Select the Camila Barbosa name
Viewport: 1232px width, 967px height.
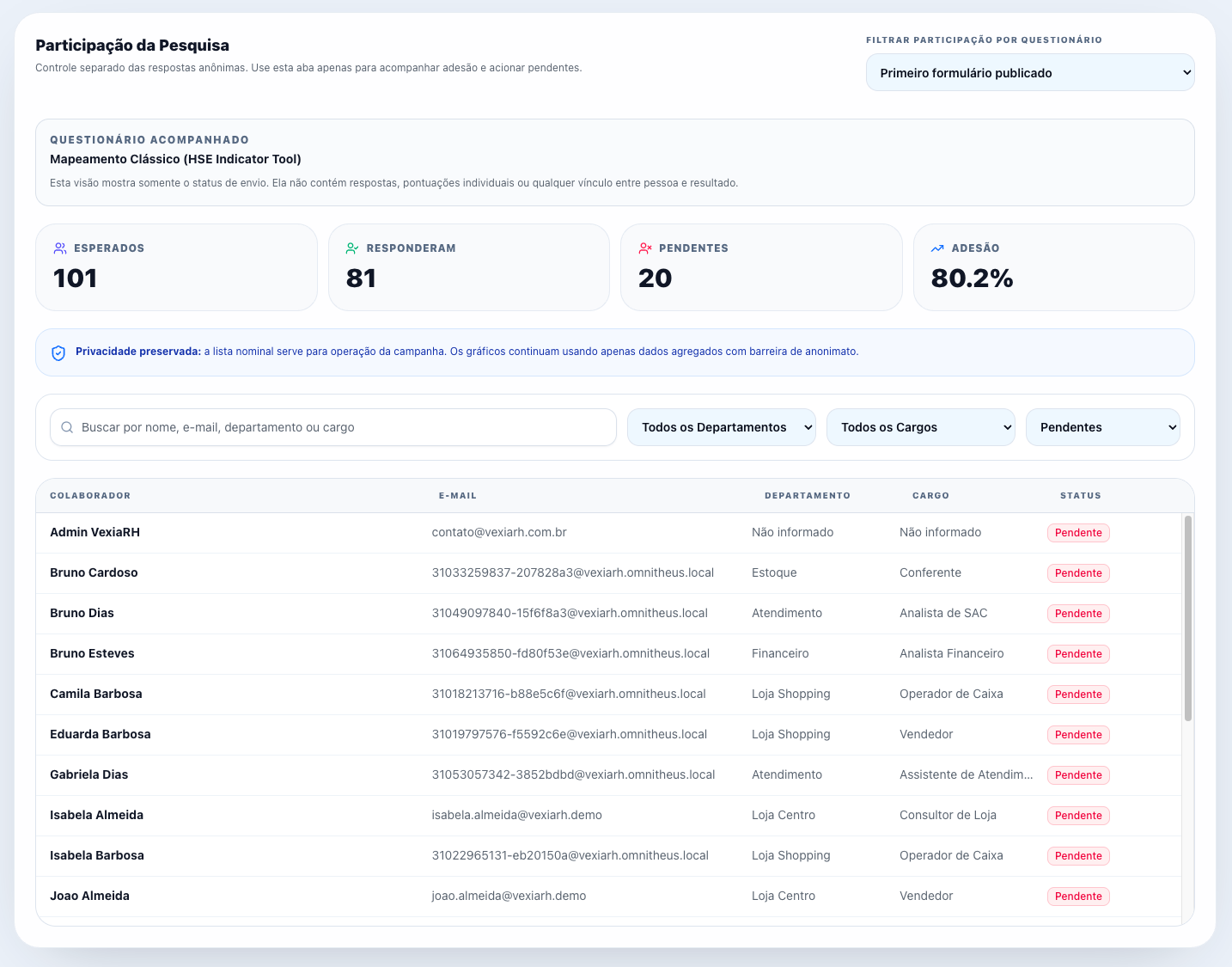(x=96, y=694)
